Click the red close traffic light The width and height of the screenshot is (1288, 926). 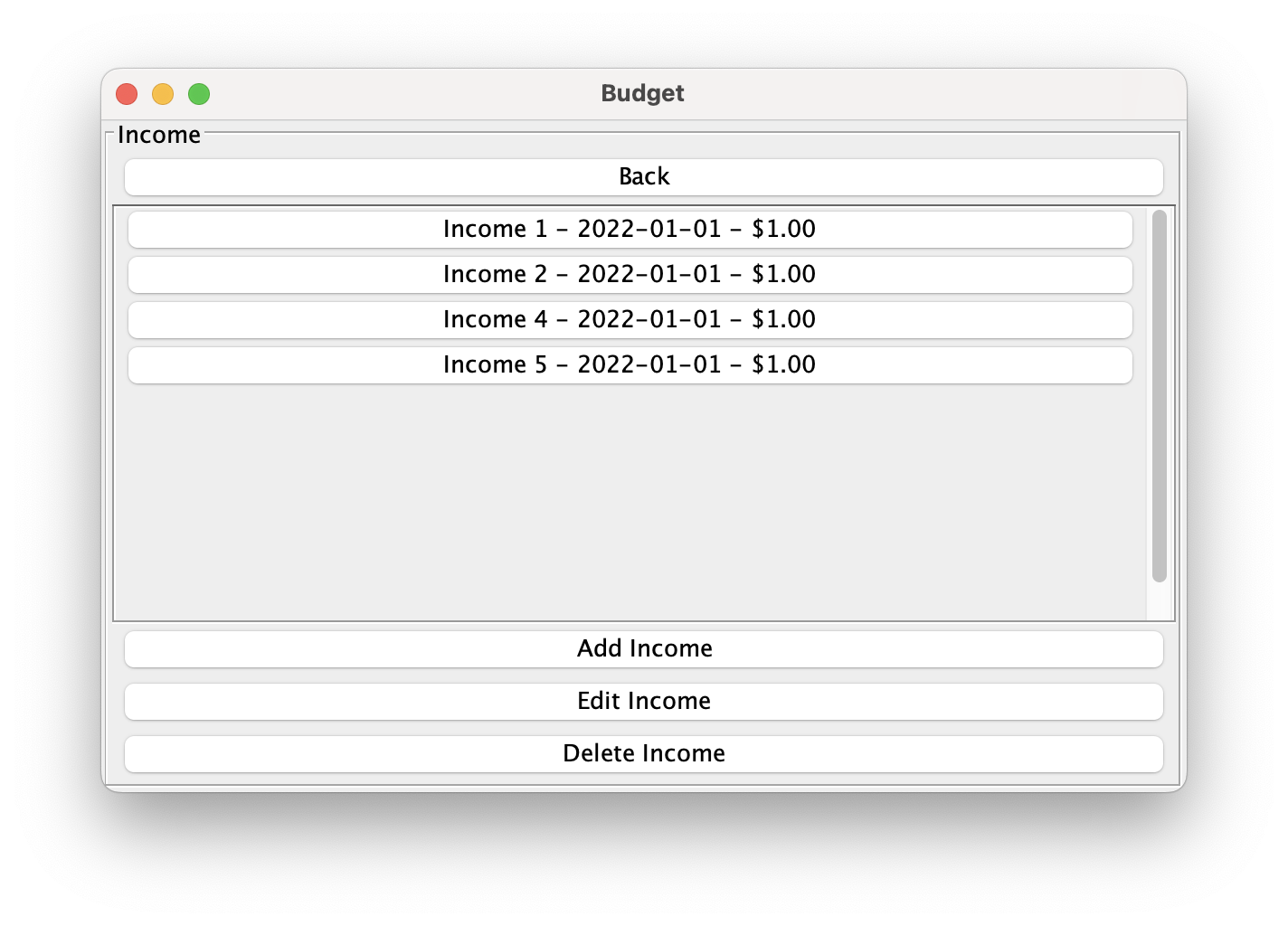(x=127, y=93)
